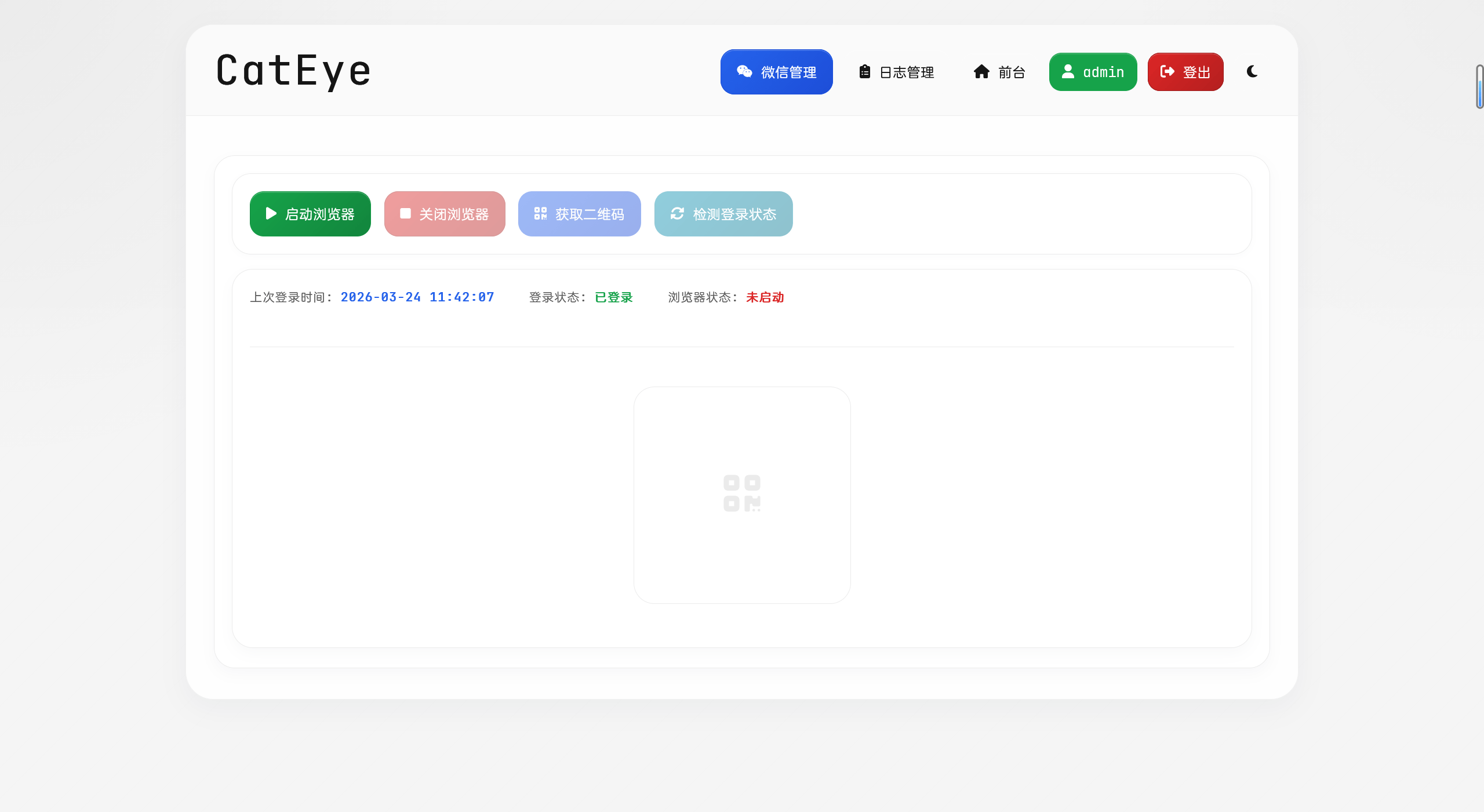Click the QR icon on 获取二维码 button

(x=540, y=213)
